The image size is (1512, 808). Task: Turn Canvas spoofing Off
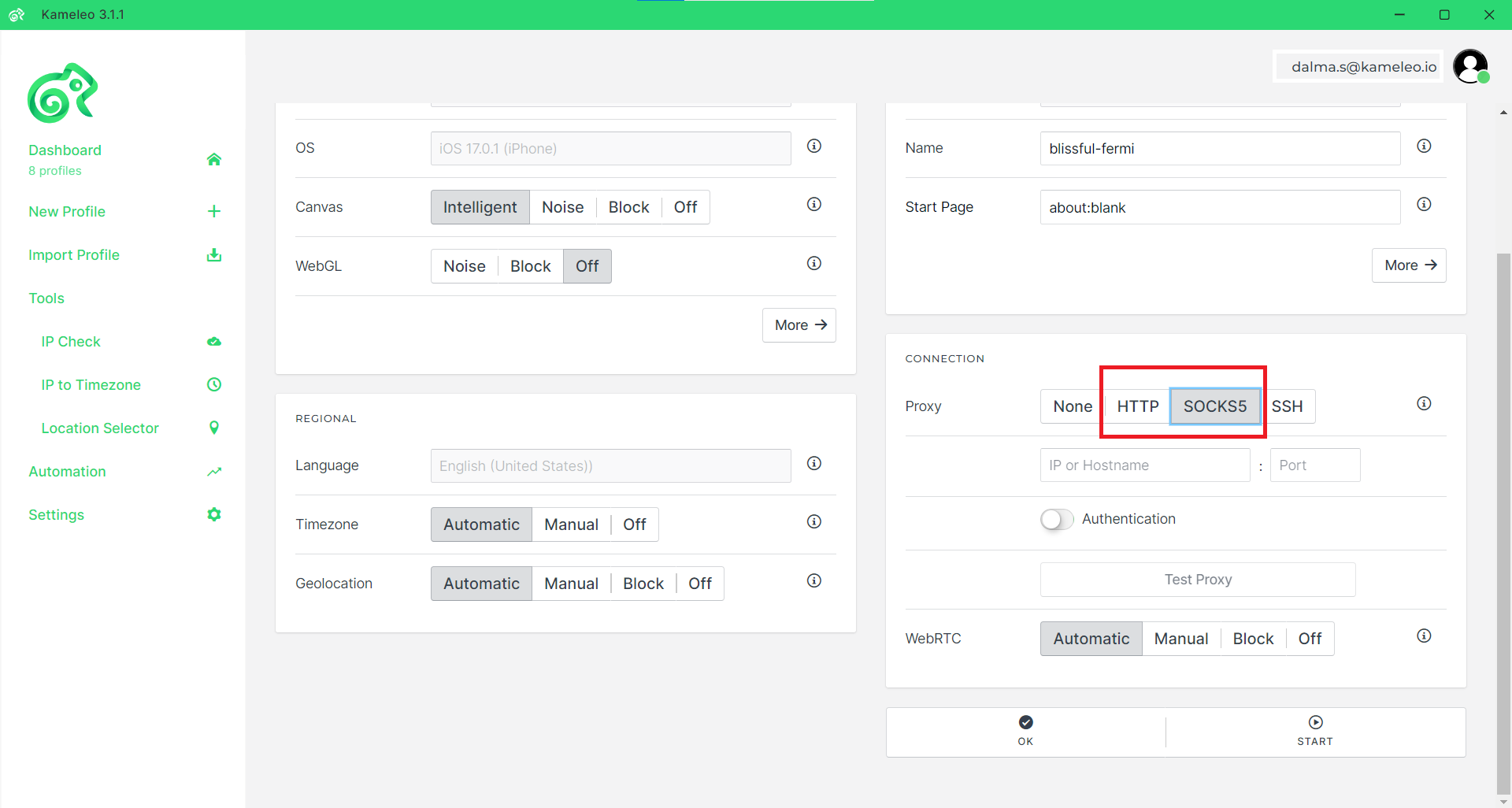tap(685, 207)
